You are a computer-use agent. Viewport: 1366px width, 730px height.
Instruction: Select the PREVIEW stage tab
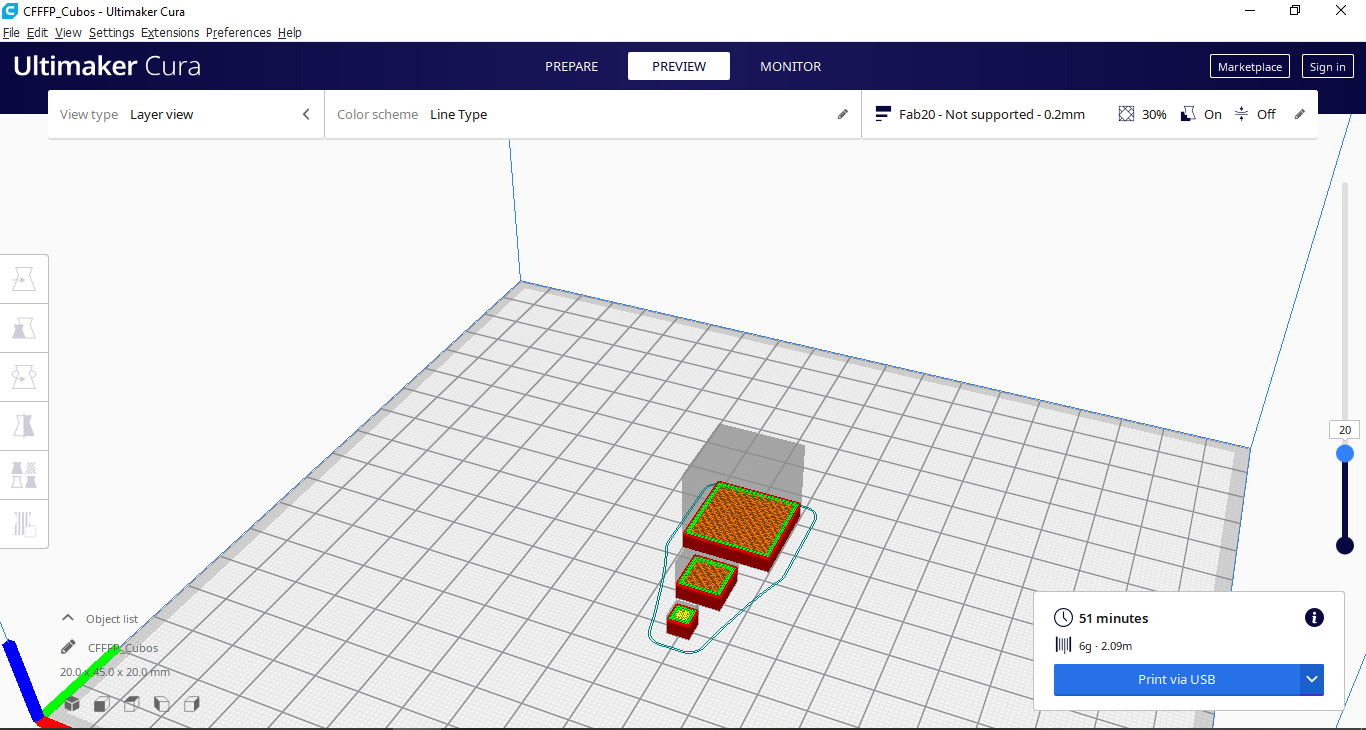pyautogui.click(x=679, y=67)
